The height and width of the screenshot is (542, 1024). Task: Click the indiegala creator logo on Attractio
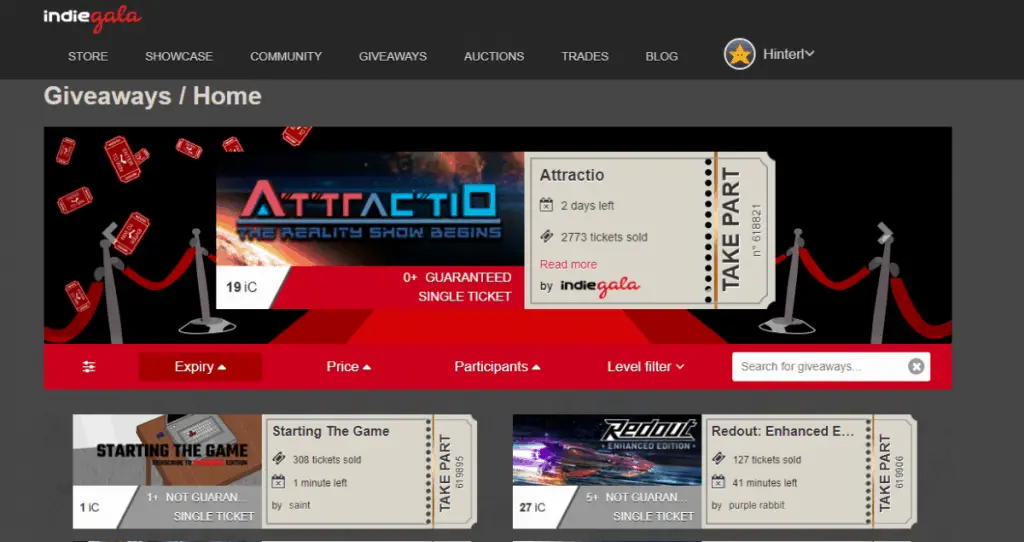tap(600, 286)
